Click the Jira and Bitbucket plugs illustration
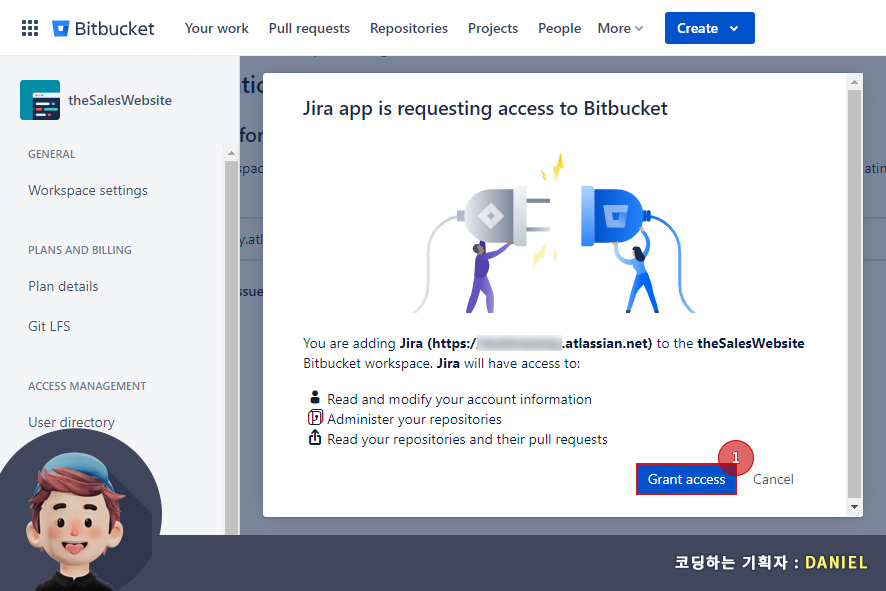Viewport: 886px width, 591px height. pyautogui.click(x=555, y=233)
